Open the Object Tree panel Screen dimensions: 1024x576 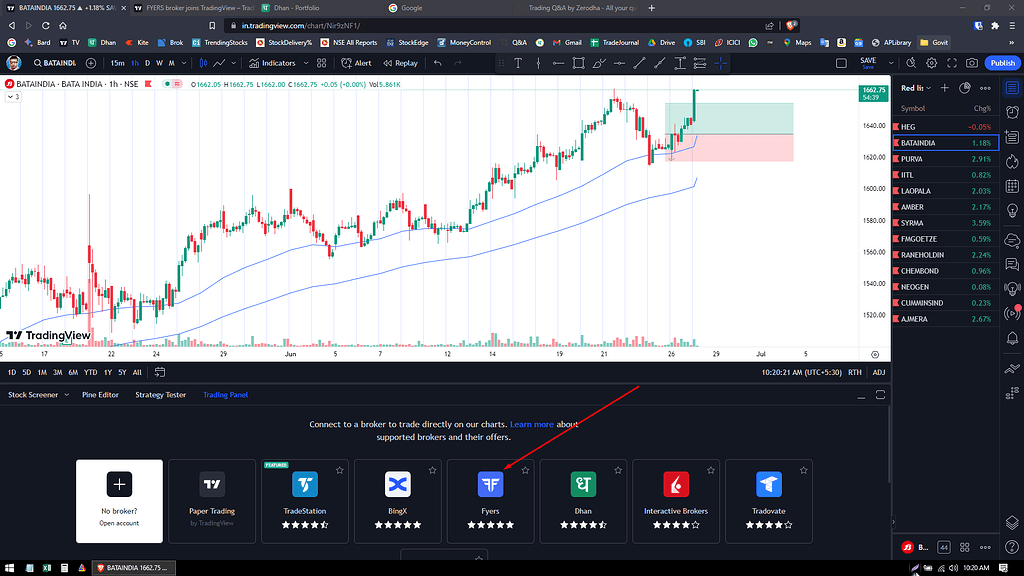[x=1012, y=522]
